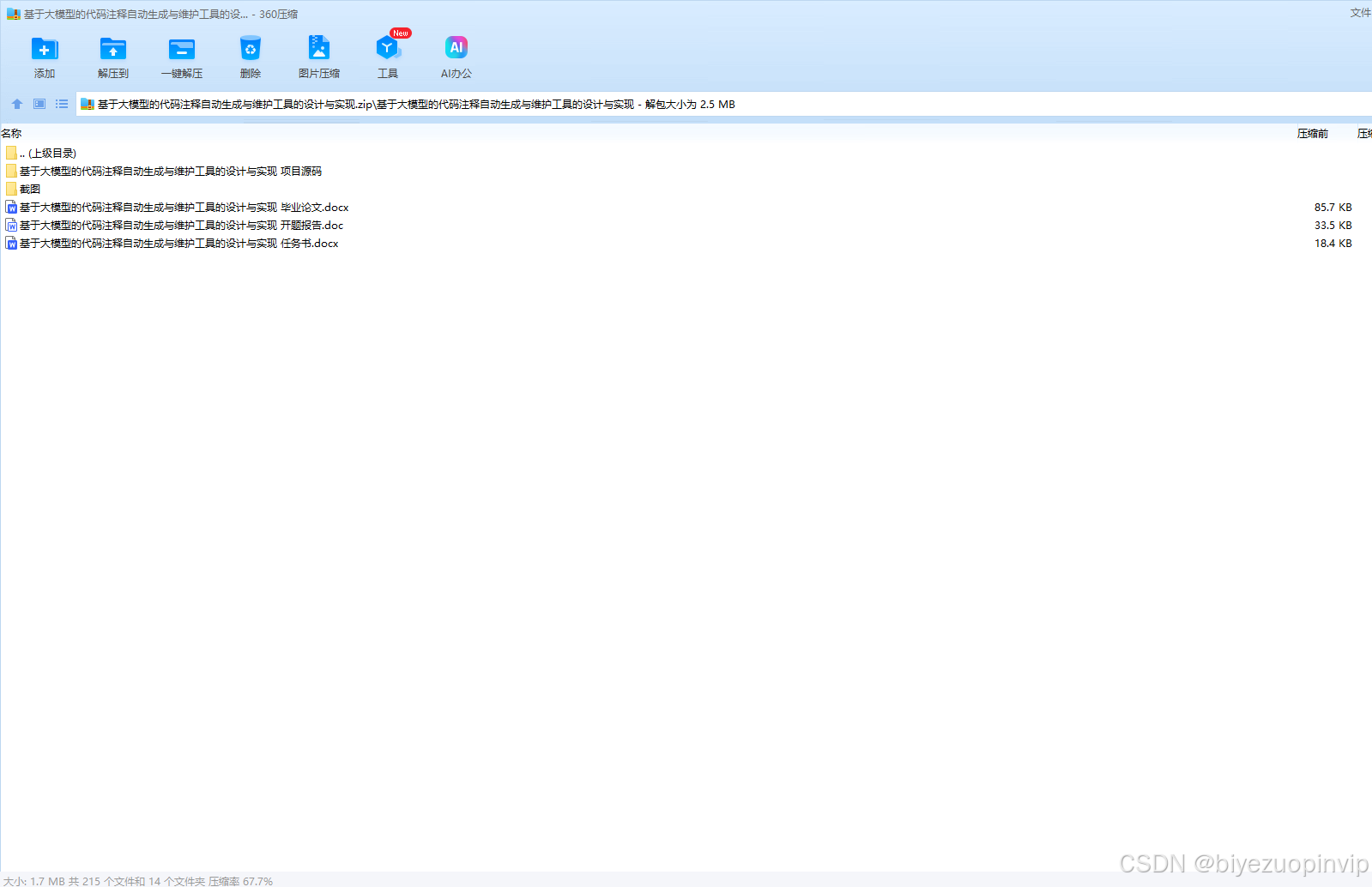Switch to icon view mode

(x=39, y=104)
